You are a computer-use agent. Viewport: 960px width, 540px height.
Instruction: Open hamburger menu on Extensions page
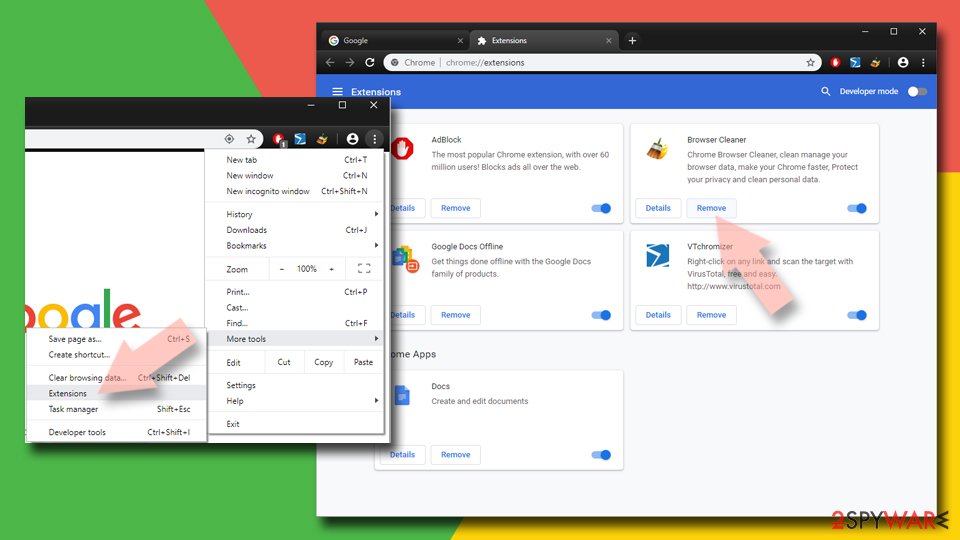(337, 92)
